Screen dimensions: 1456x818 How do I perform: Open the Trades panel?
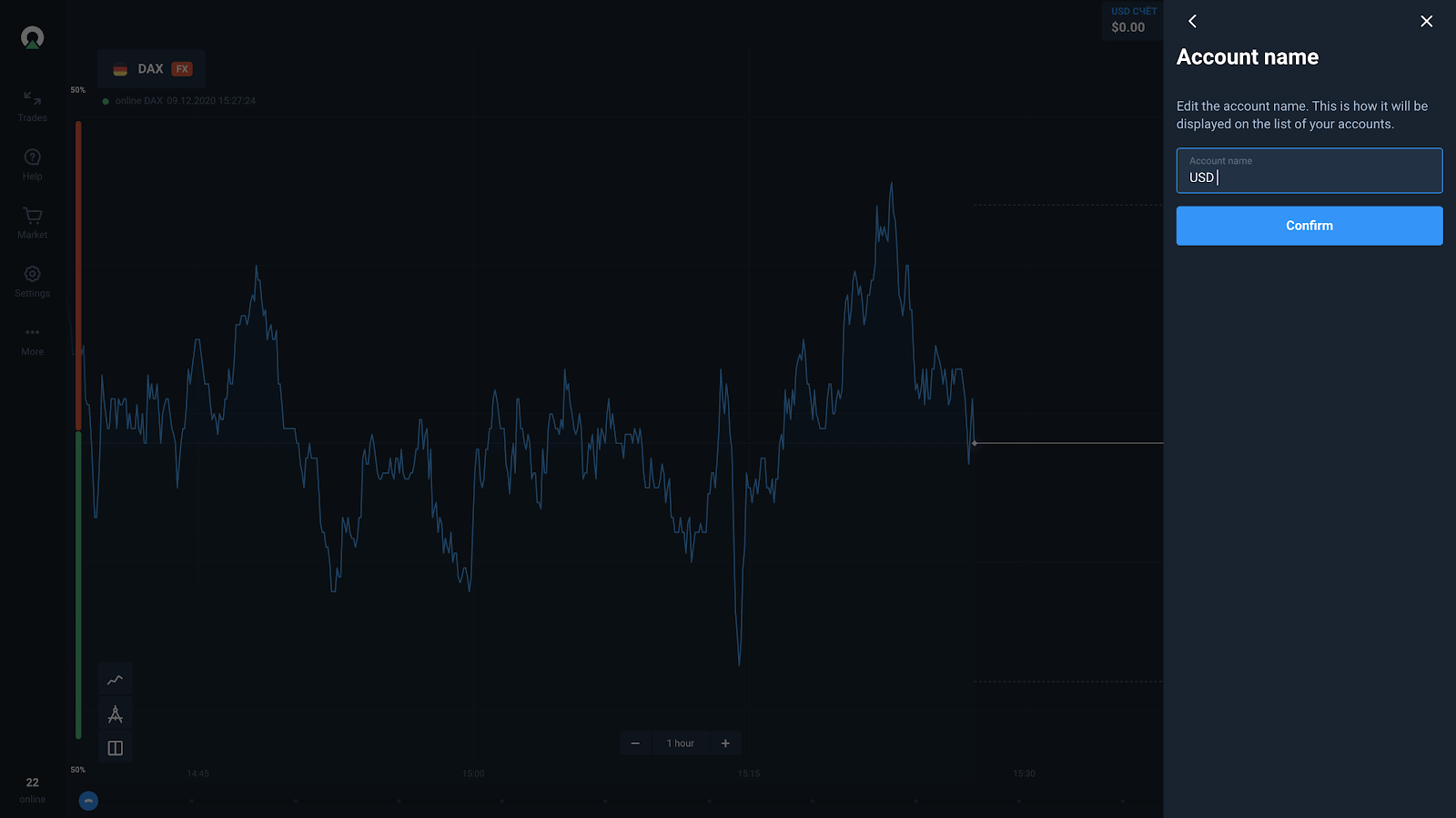[33, 106]
